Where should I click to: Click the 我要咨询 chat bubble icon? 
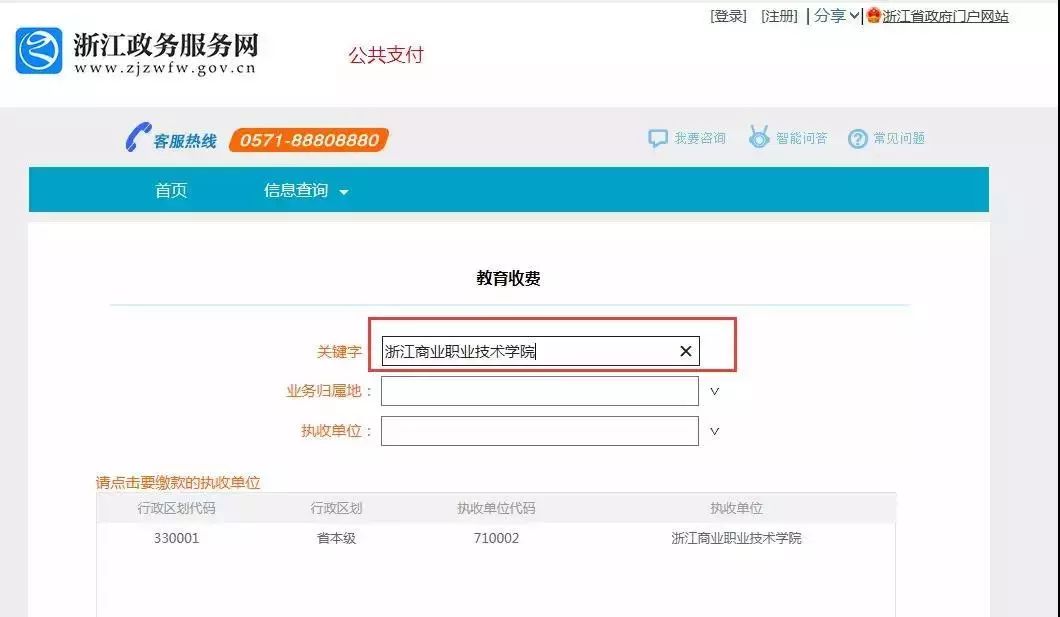(x=657, y=139)
